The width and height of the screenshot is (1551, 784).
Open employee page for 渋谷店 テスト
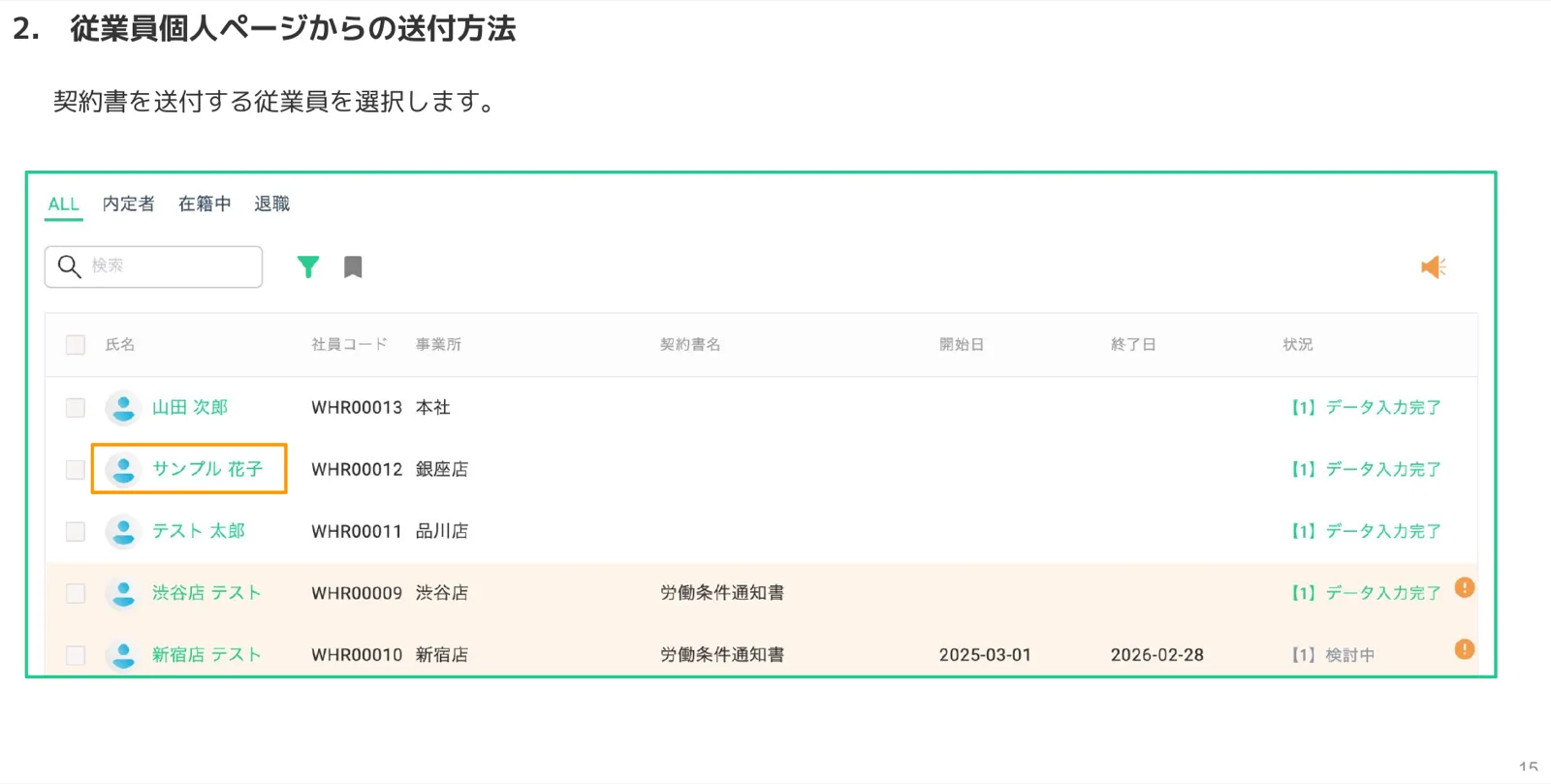206,593
